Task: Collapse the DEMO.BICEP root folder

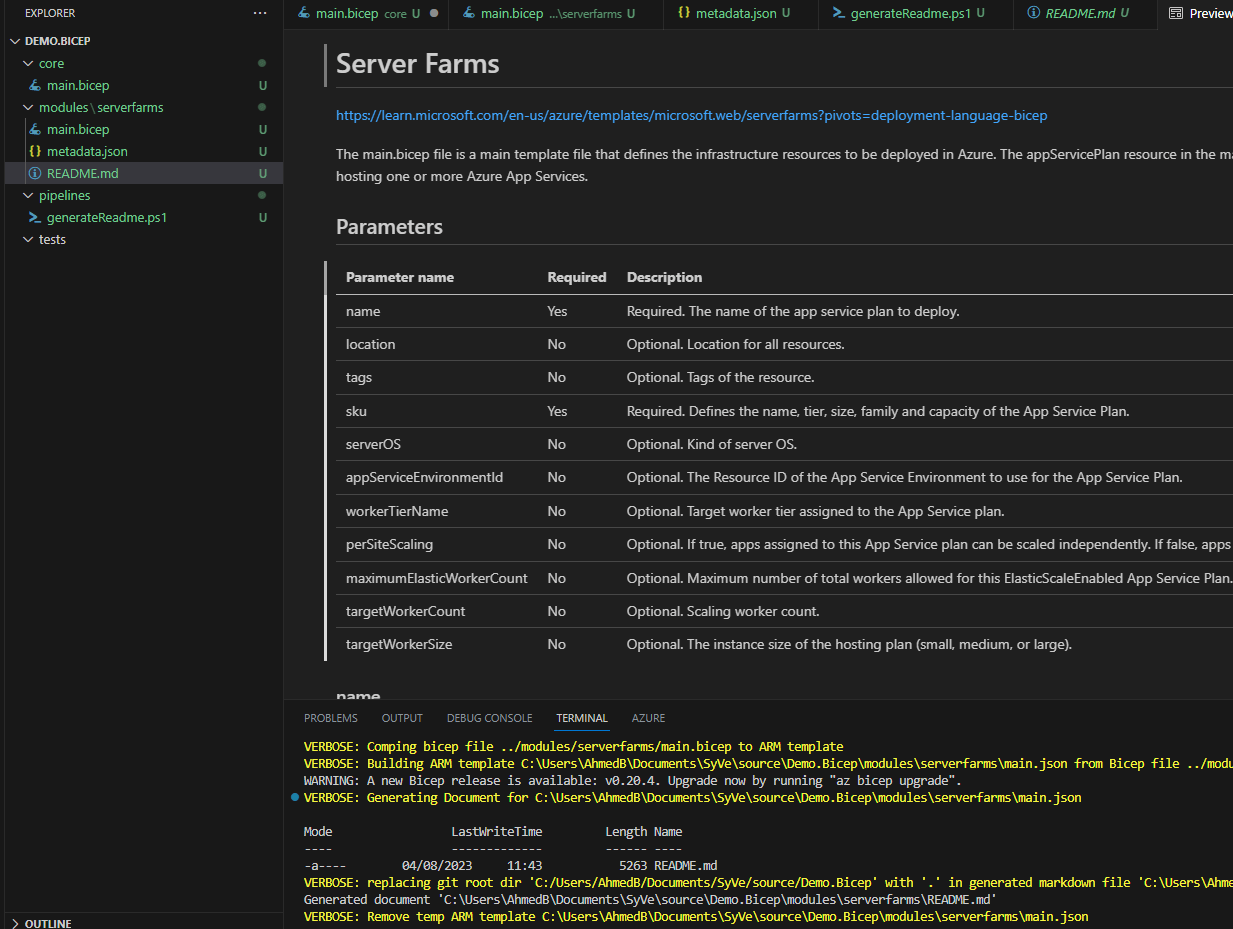Action: tap(13, 40)
